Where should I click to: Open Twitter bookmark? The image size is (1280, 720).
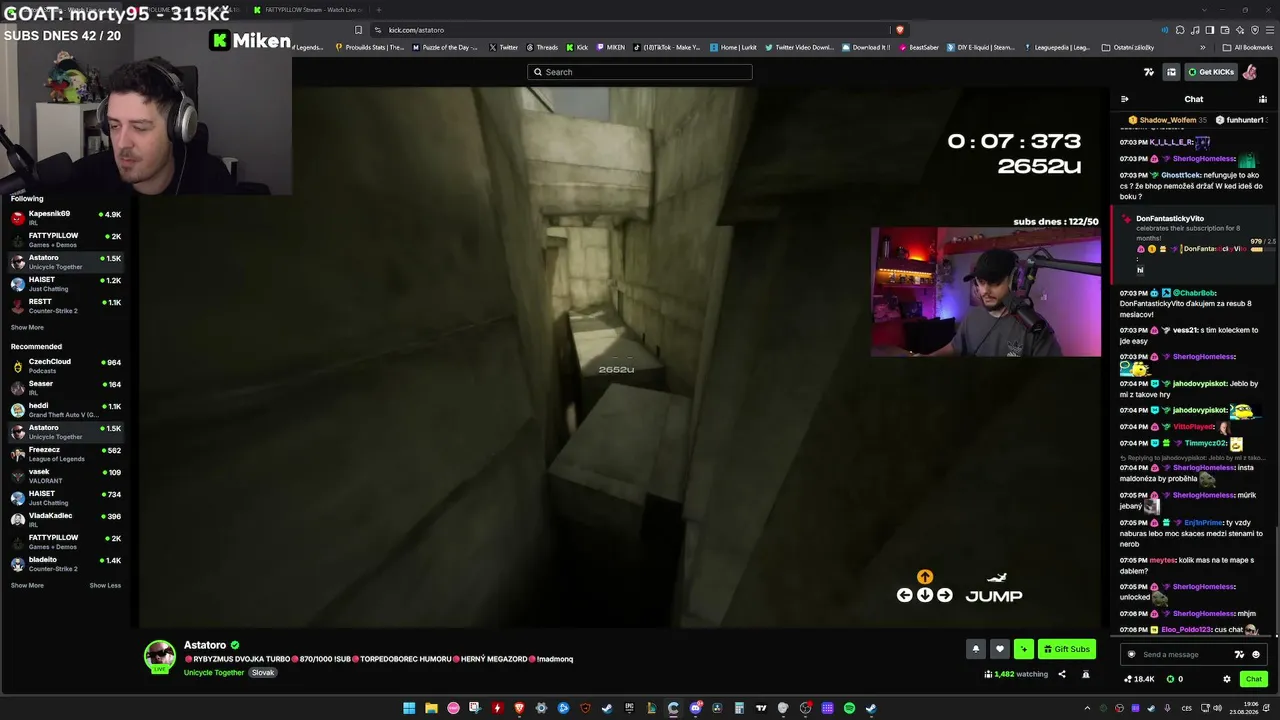click(504, 47)
